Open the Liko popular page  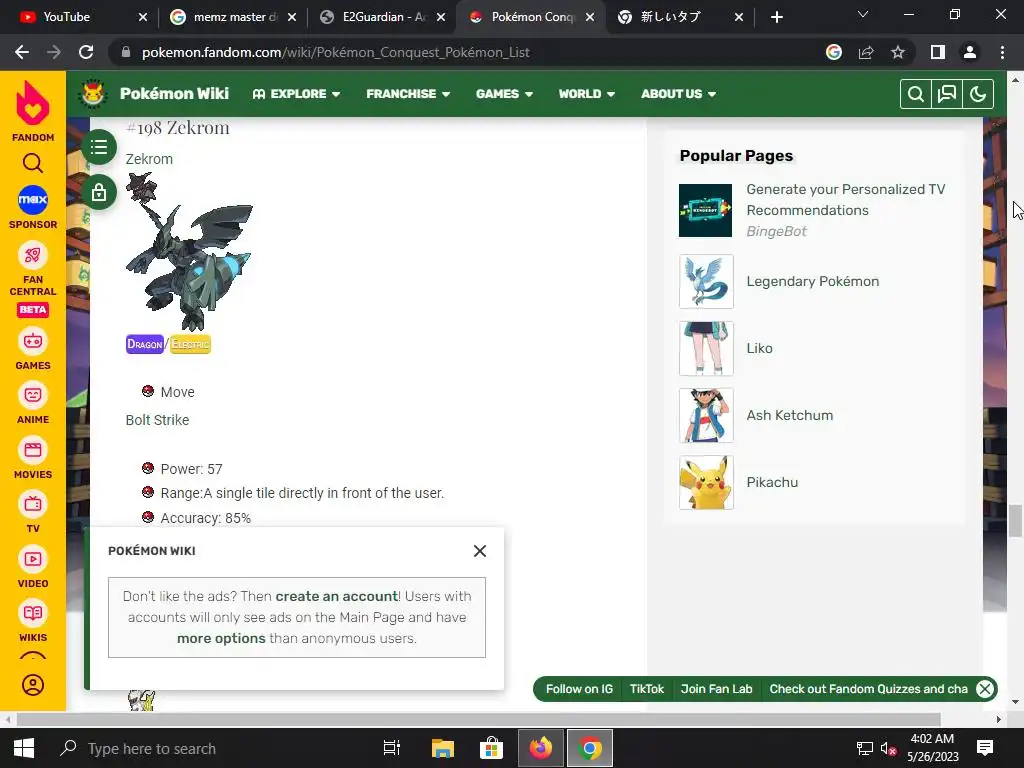(x=759, y=348)
